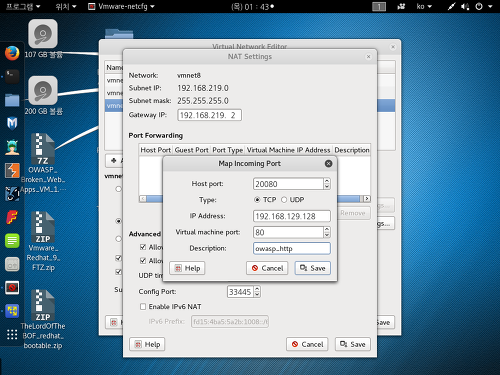Launch Faraday red F dock icon
This screenshot has width=500, height=375.
tap(12, 217)
